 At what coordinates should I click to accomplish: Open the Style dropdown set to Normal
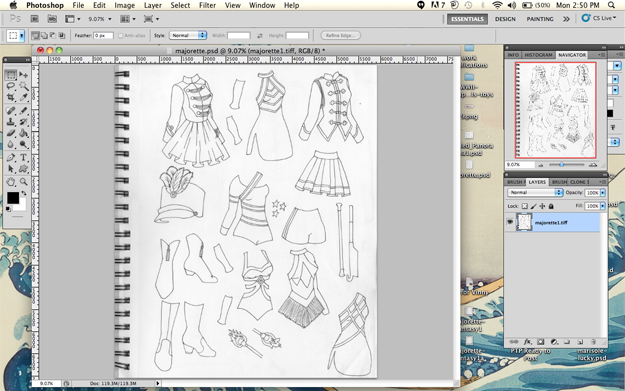(x=188, y=35)
